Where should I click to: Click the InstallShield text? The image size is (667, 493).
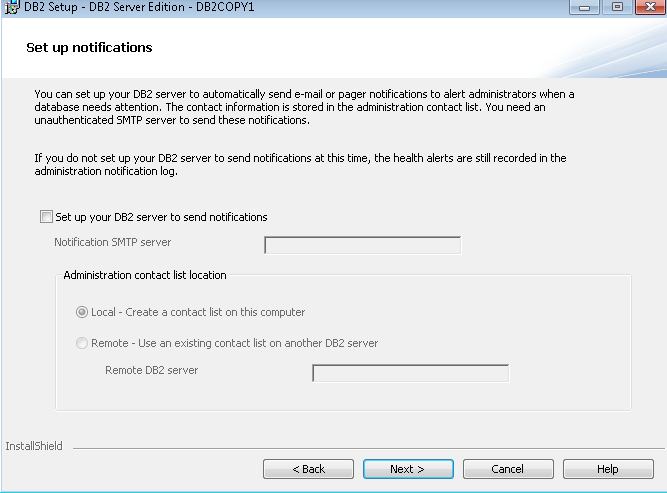[x=34, y=446]
